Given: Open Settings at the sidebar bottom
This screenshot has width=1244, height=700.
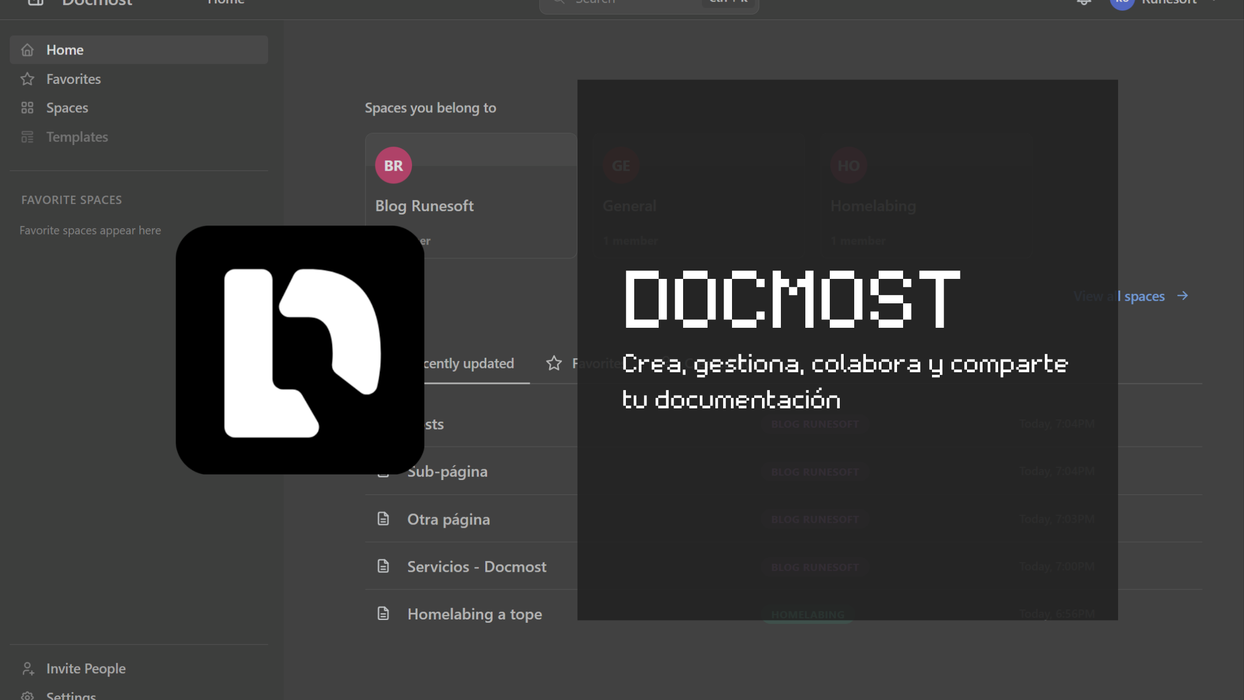Looking at the screenshot, I should (x=71, y=694).
